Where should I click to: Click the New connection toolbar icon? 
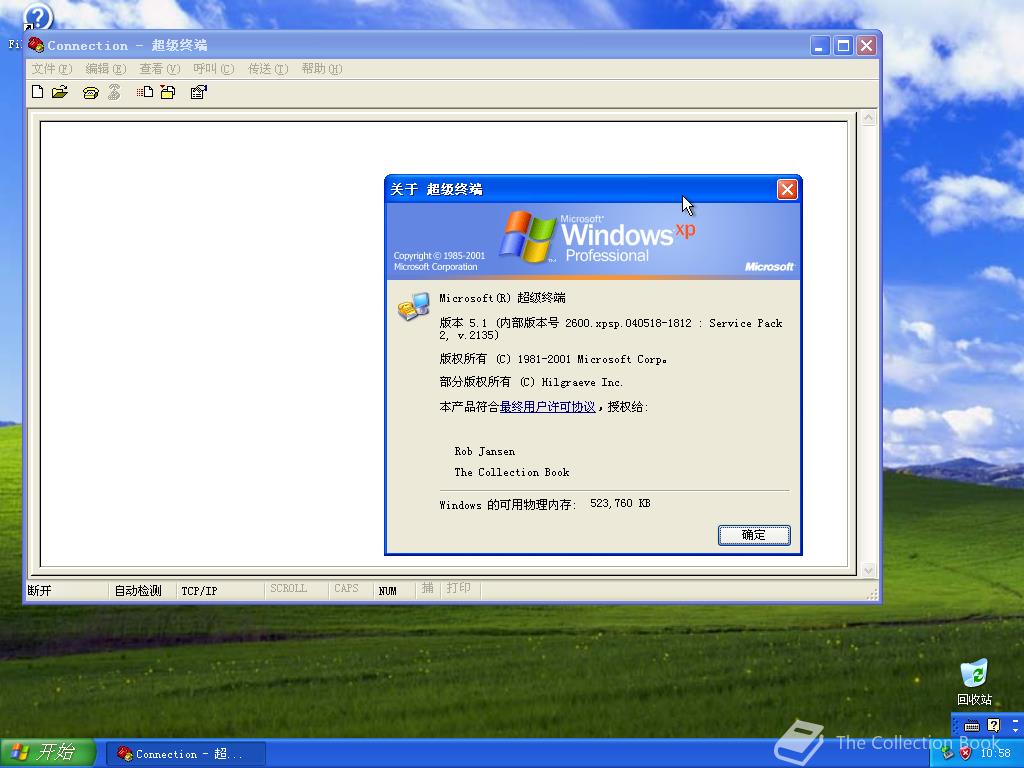pos(38,92)
